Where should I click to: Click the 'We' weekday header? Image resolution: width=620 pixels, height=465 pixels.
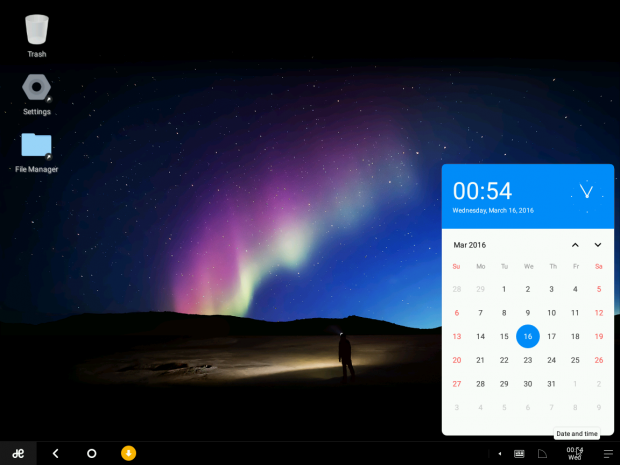pyautogui.click(x=528, y=267)
